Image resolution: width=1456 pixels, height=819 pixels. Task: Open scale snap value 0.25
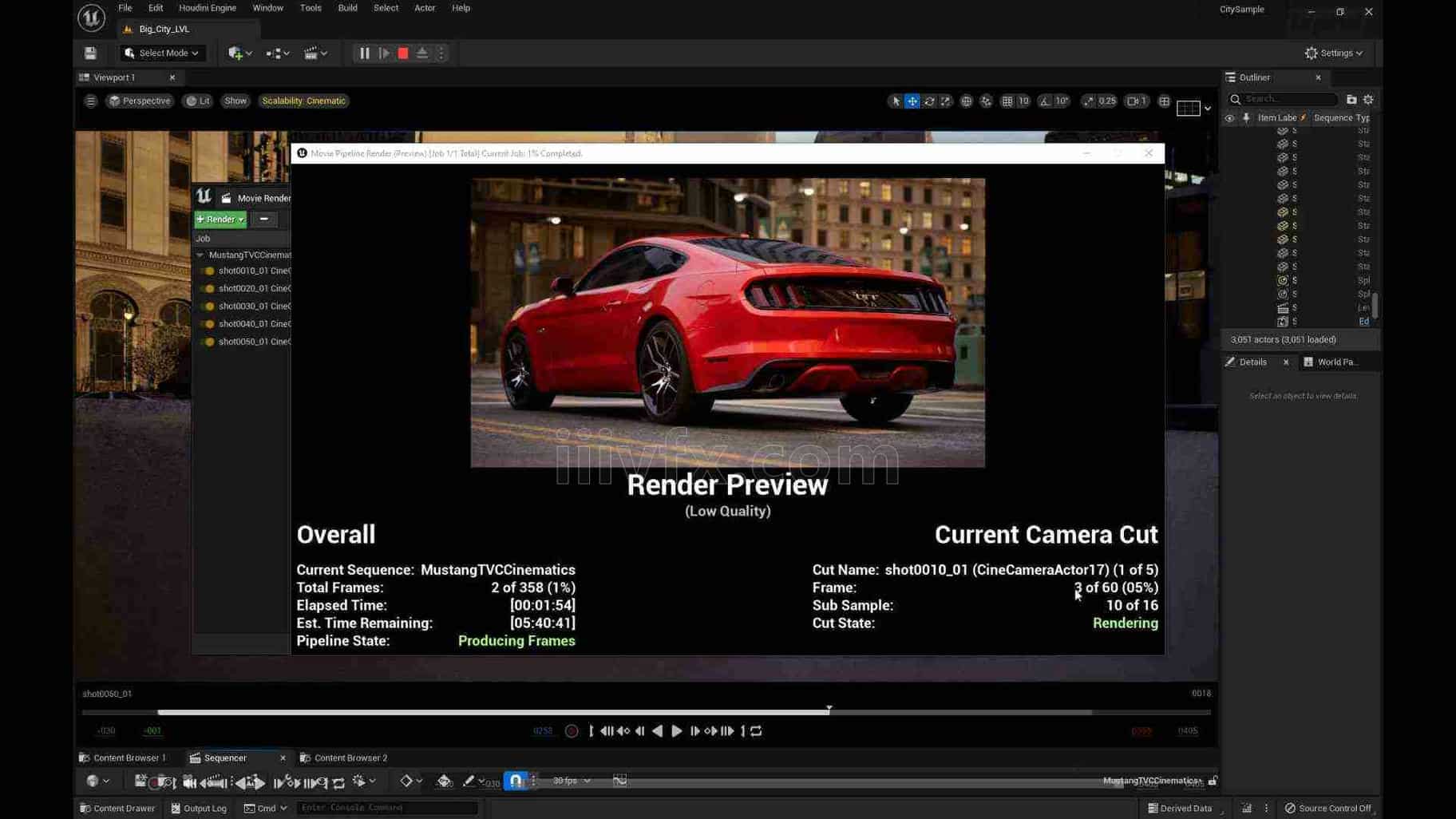[x=1107, y=101]
